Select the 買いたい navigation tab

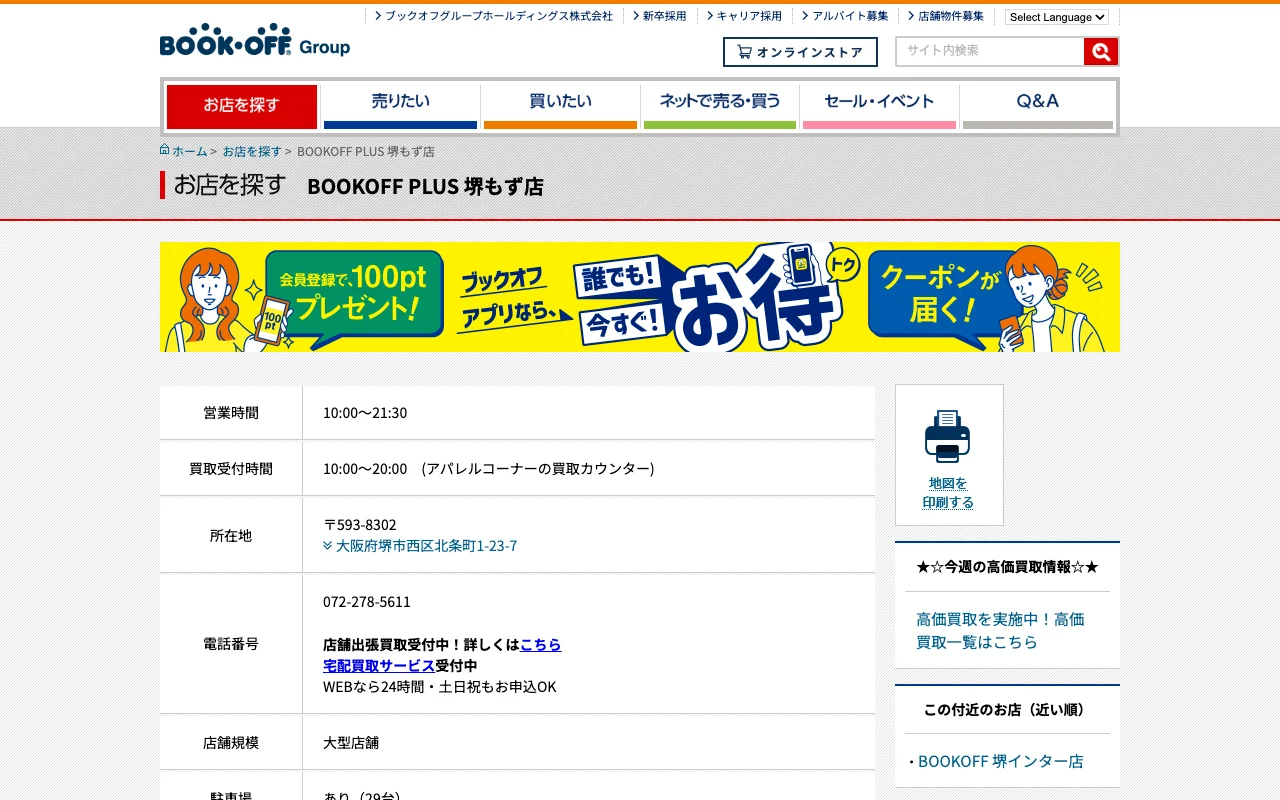(560, 106)
